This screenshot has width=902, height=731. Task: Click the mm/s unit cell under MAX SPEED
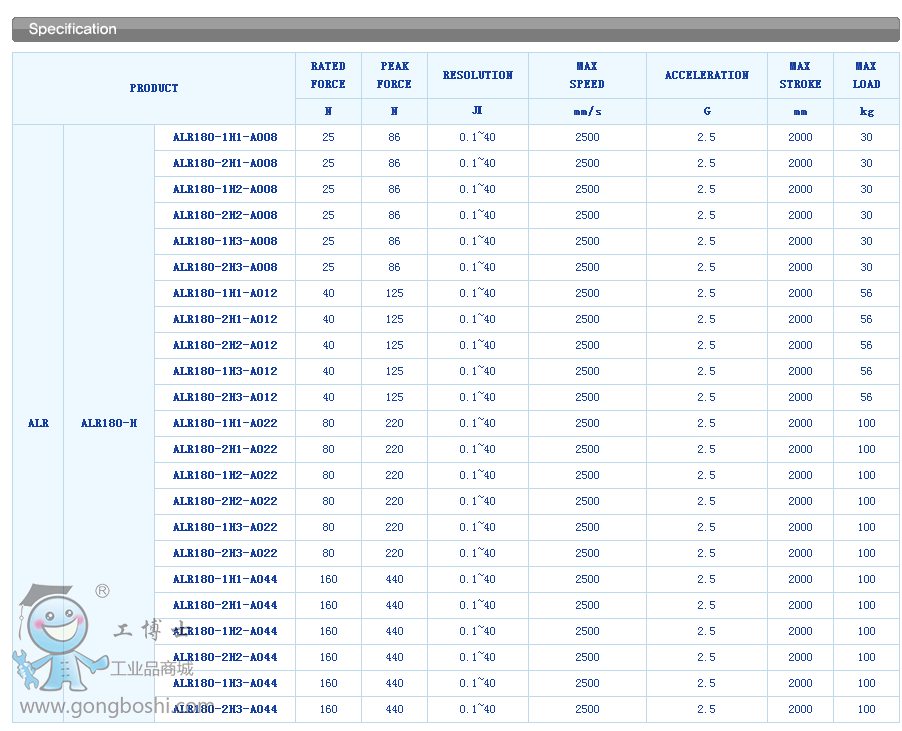(x=587, y=112)
